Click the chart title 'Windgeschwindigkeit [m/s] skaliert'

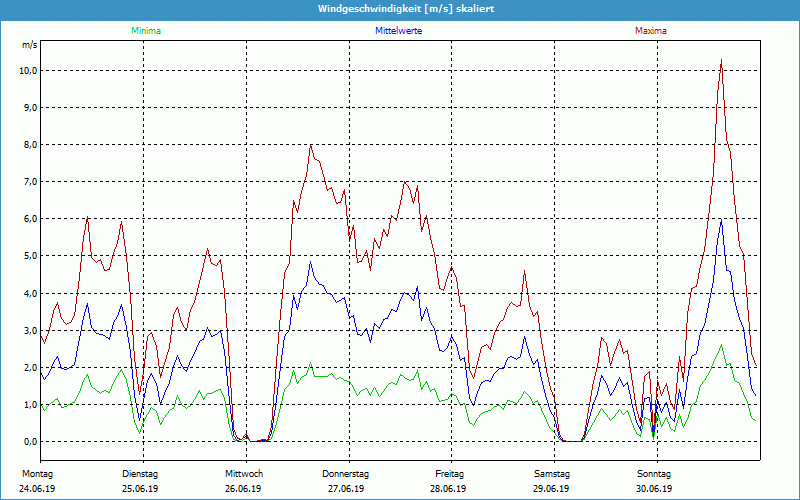[x=406, y=9]
